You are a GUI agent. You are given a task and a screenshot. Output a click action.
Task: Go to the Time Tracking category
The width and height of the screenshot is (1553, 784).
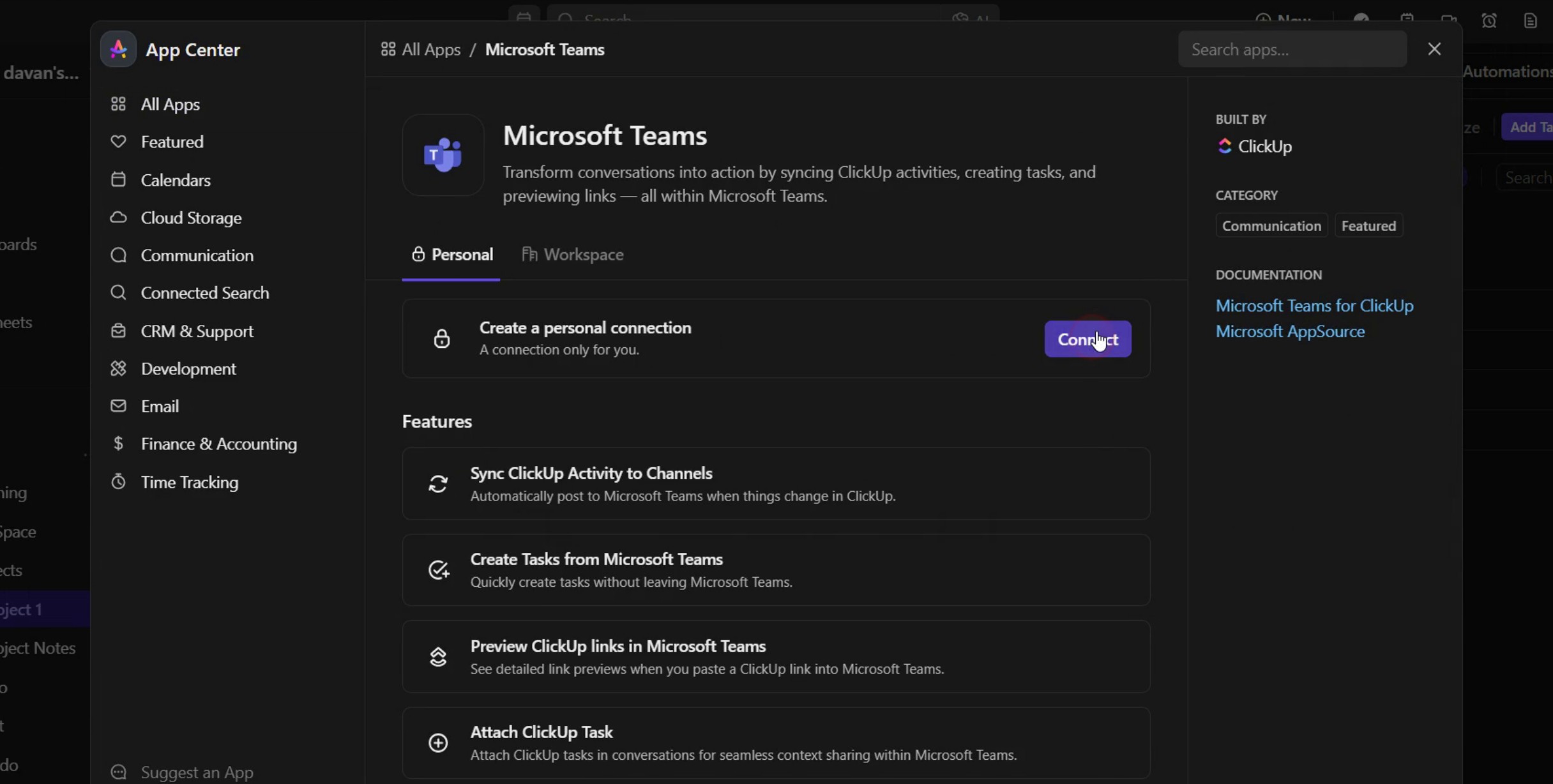point(189,482)
